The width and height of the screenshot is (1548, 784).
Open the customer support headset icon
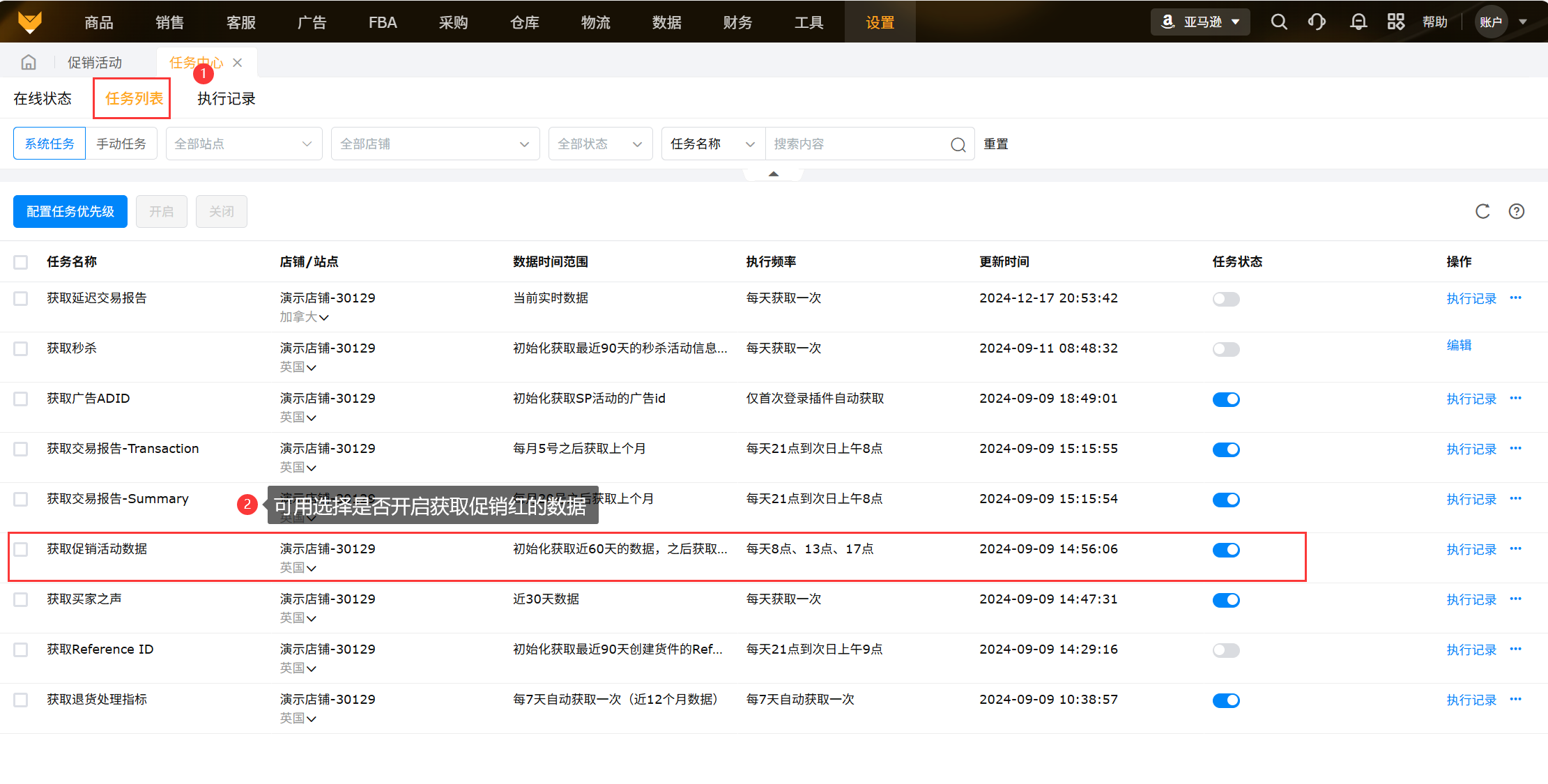coord(1317,22)
